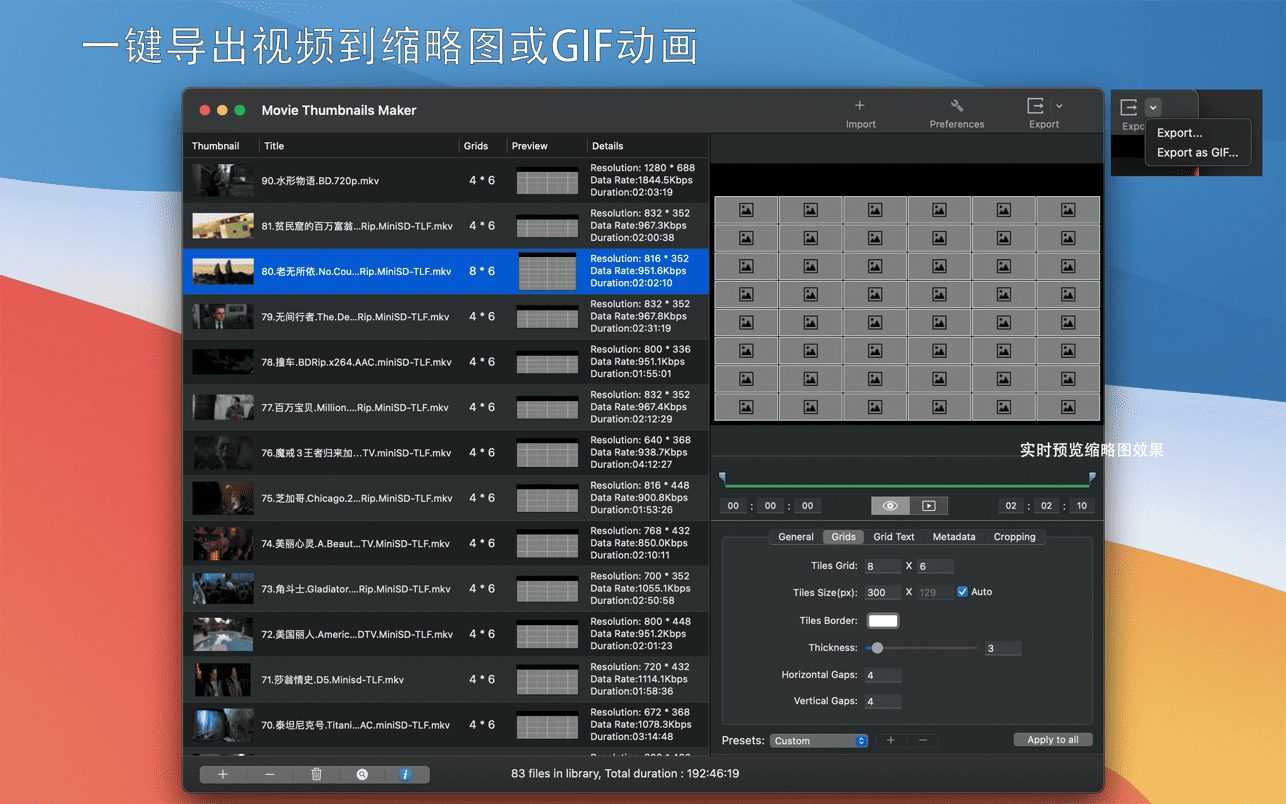Click the Thickness slider handle

[877, 648]
